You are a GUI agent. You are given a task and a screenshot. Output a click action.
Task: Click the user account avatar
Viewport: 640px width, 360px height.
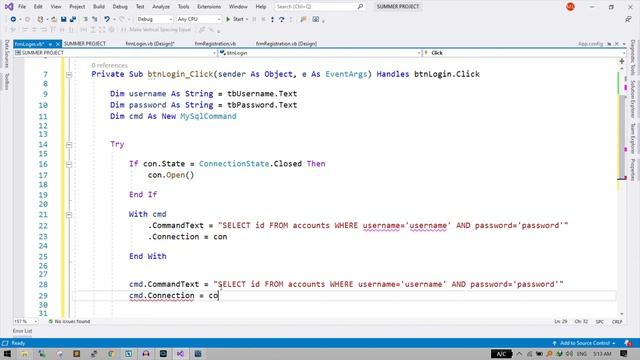coord(570,7)
